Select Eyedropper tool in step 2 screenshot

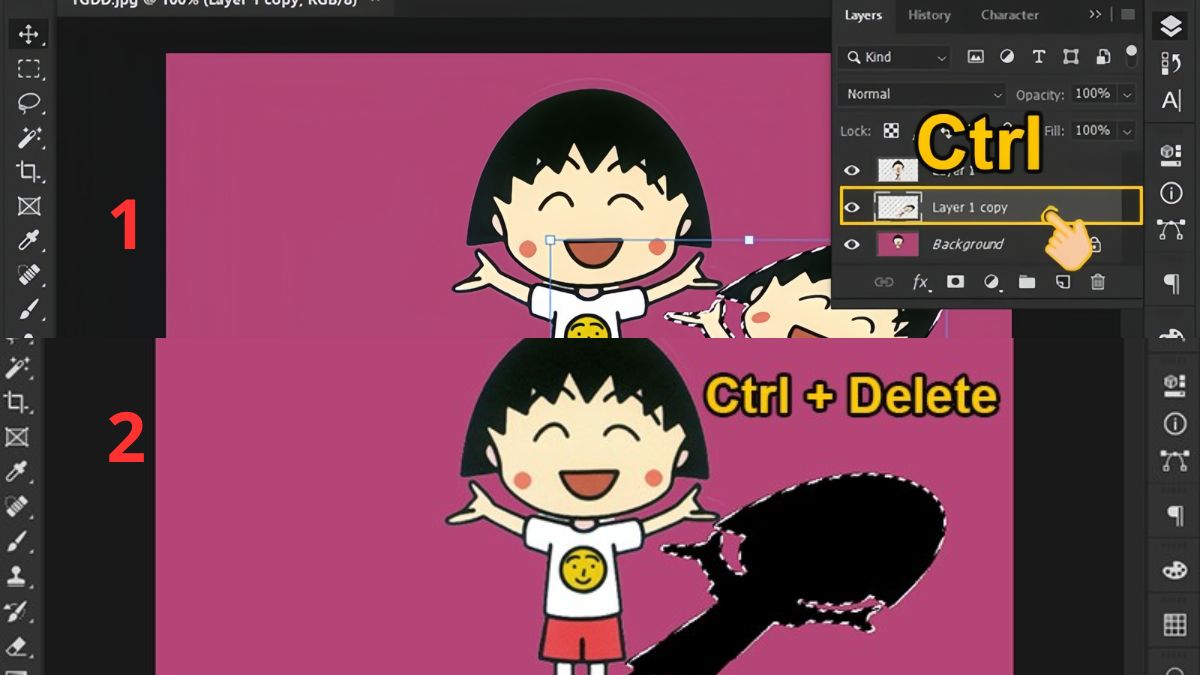click(17, 471)
